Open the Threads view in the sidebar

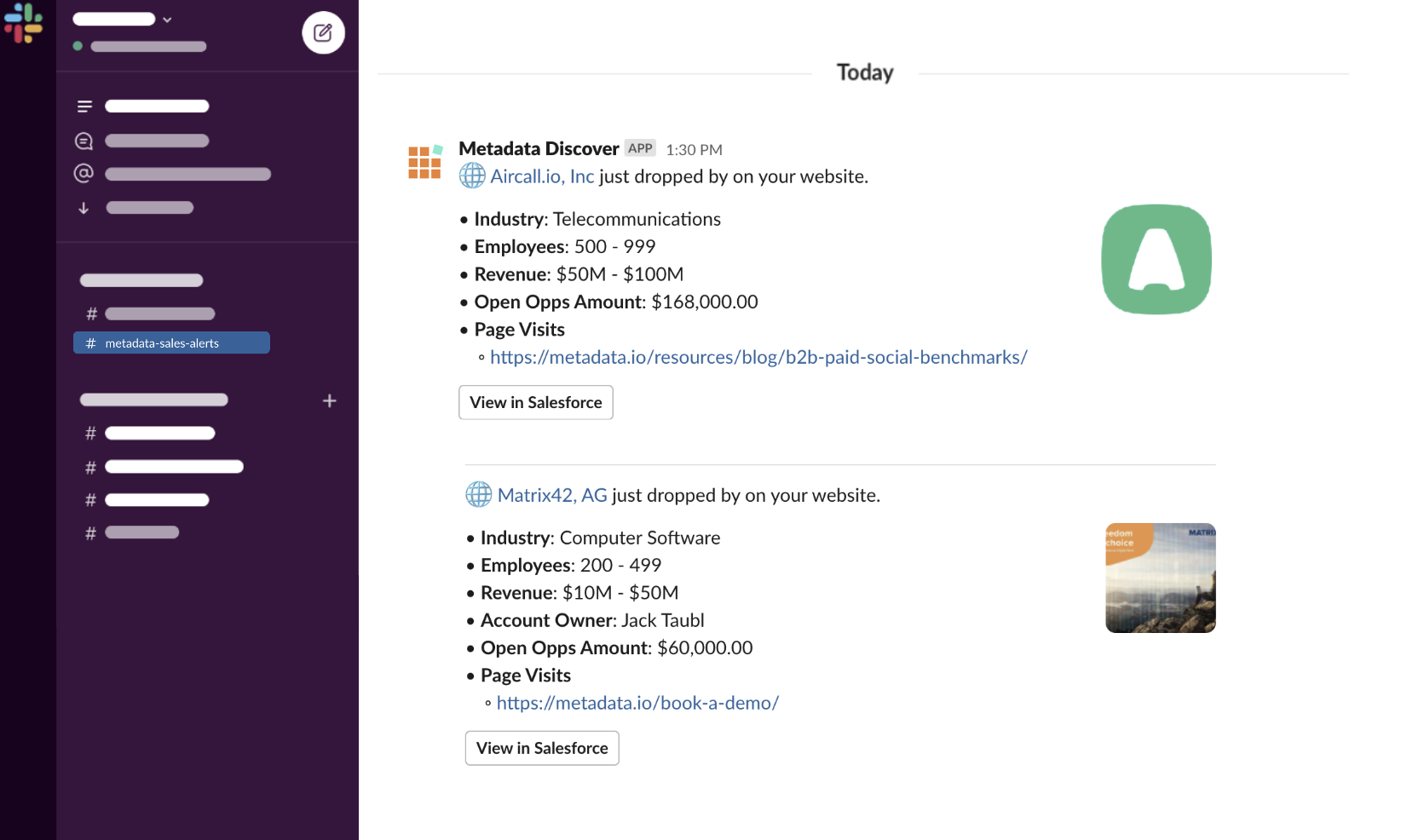[84, 106]
